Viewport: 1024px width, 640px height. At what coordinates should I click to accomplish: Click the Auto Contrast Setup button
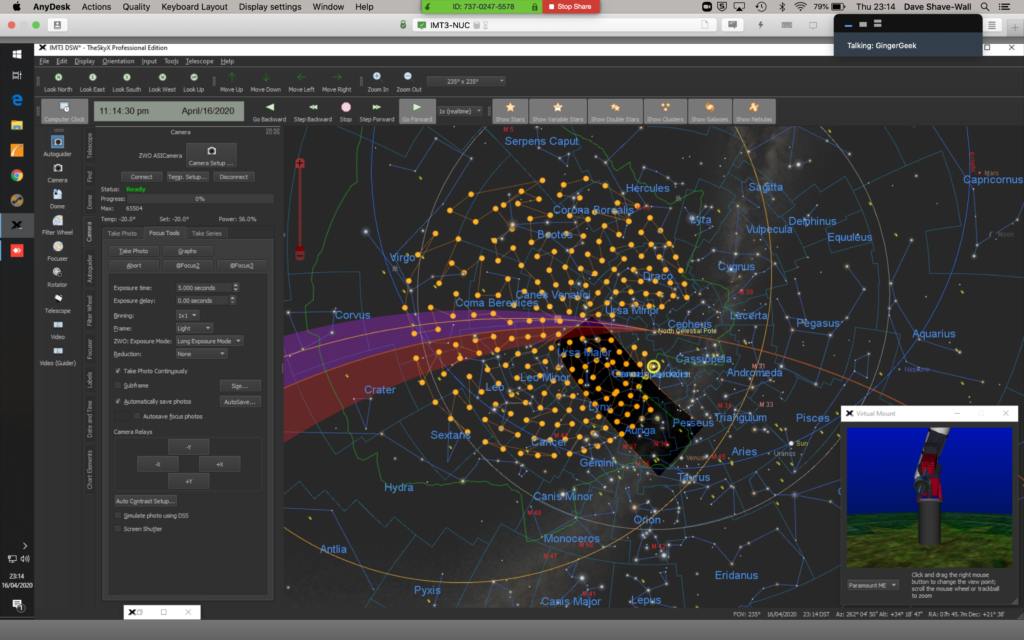tap(145, 501)
